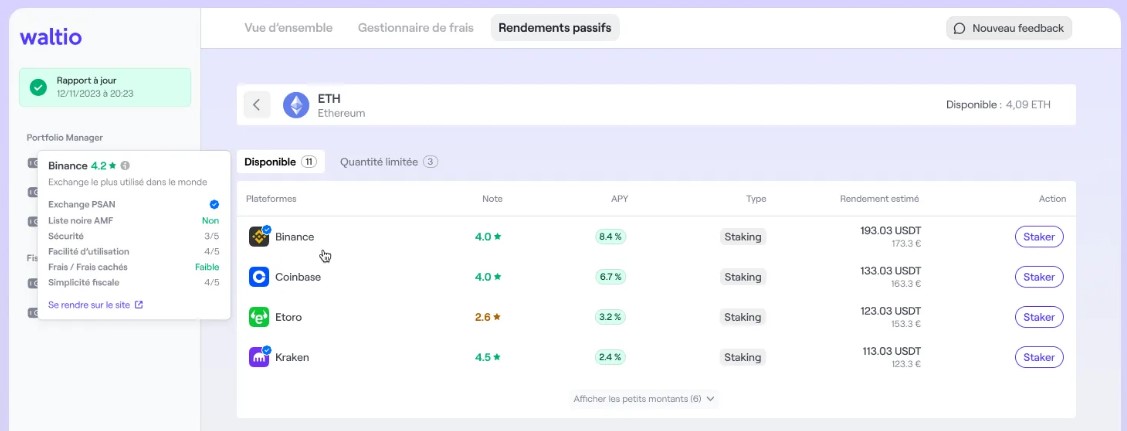Screen dimensions: 1127x431
Task: Click the Staking type tag for Kraken
Action: tap(742, 357)
